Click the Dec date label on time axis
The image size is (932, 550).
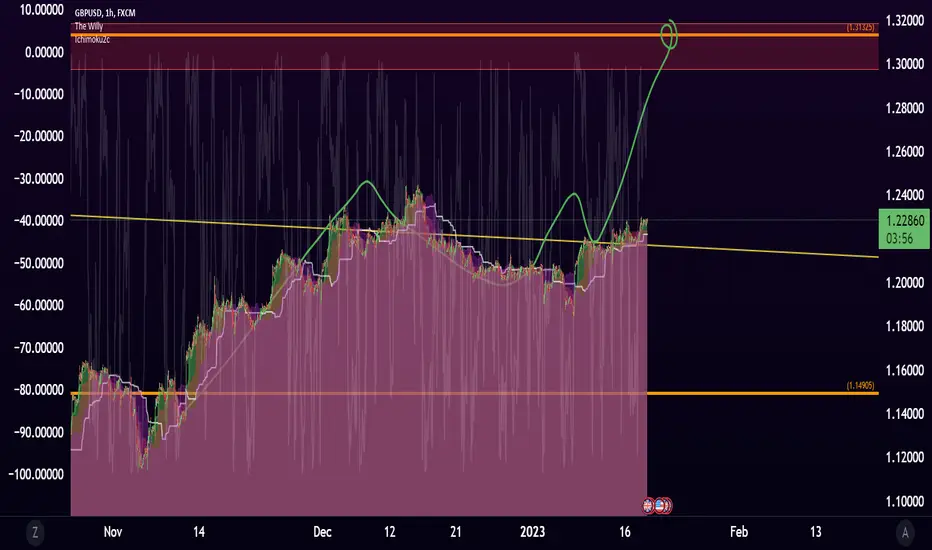(322, 532)
